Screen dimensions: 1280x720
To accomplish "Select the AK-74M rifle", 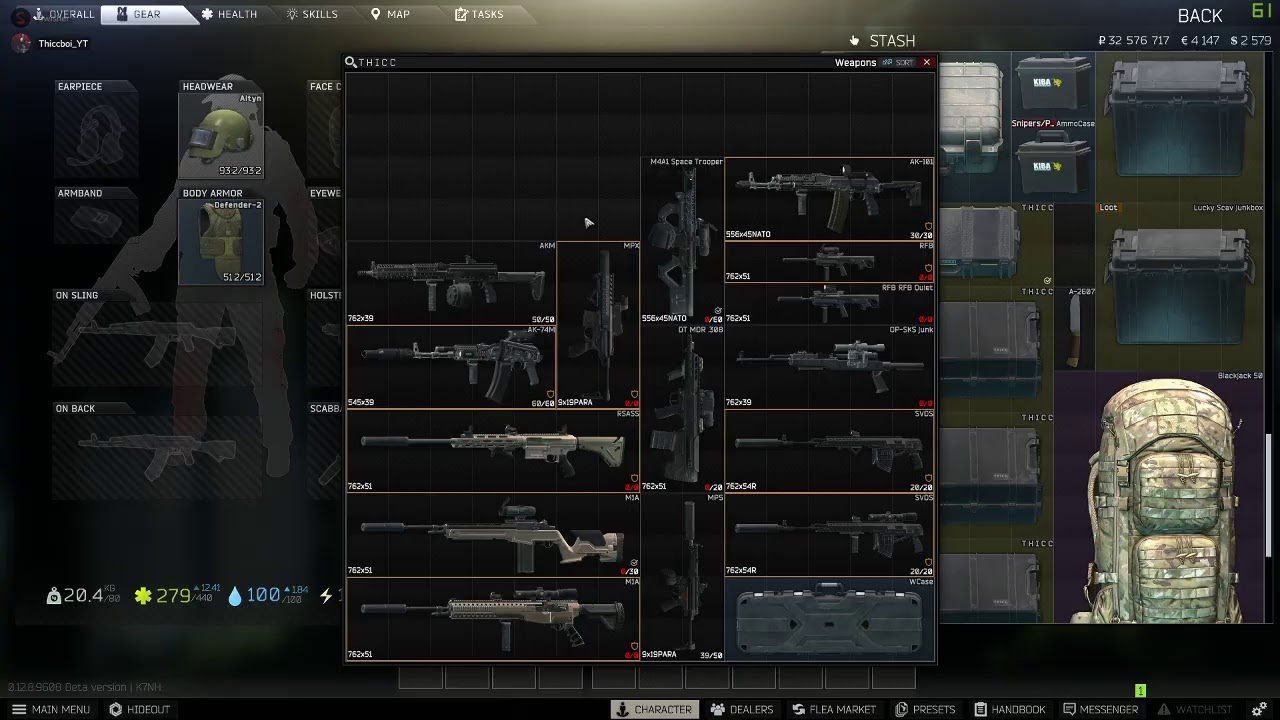I will (x=451, y=367).
